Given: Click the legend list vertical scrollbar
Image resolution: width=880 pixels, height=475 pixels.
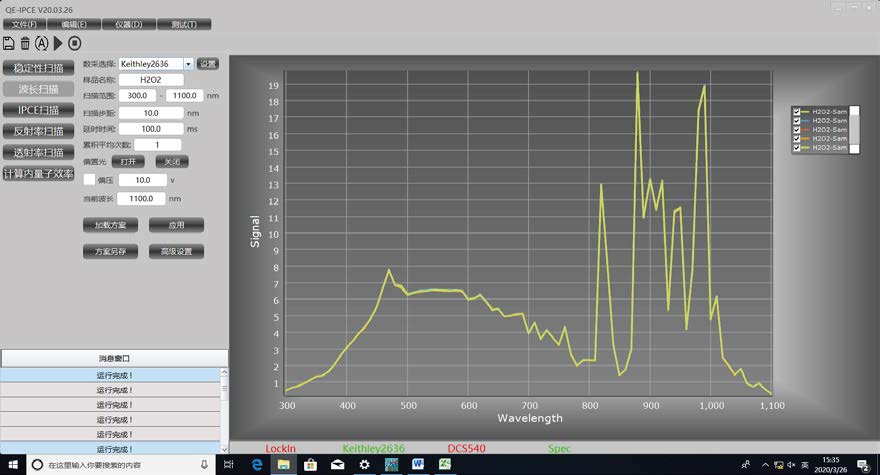Looking at the screenshot, I should (855, 129).
